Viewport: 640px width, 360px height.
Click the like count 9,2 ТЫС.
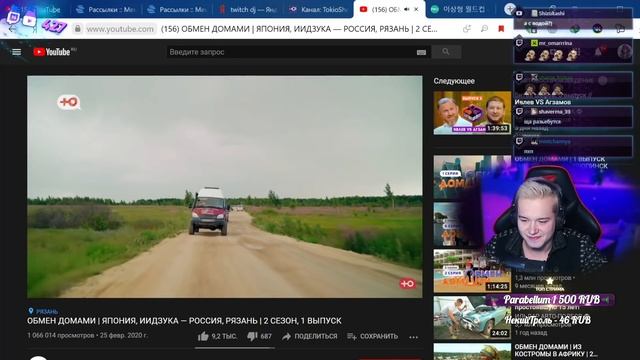[x=224, y=336]
